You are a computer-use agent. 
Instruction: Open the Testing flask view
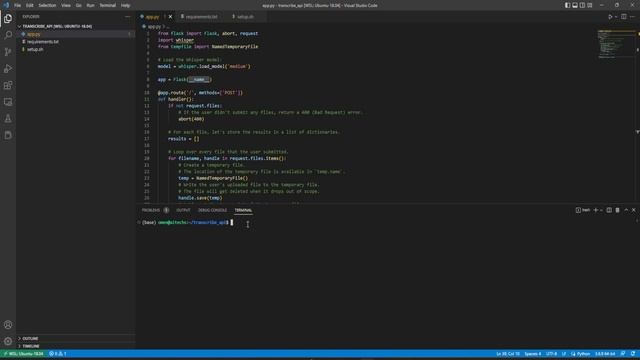(x=8, y=119)
